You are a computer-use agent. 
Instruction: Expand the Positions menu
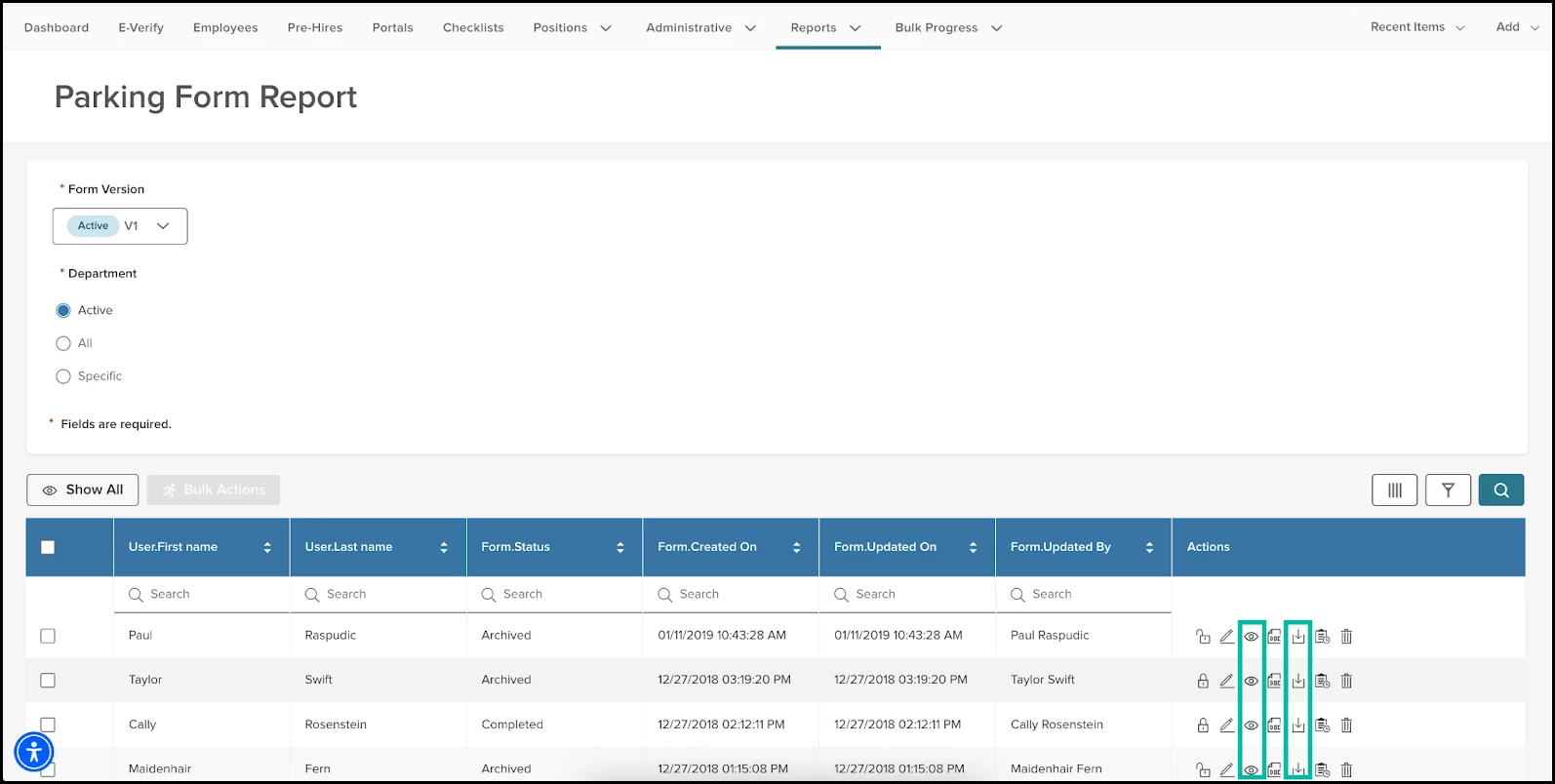573,27
